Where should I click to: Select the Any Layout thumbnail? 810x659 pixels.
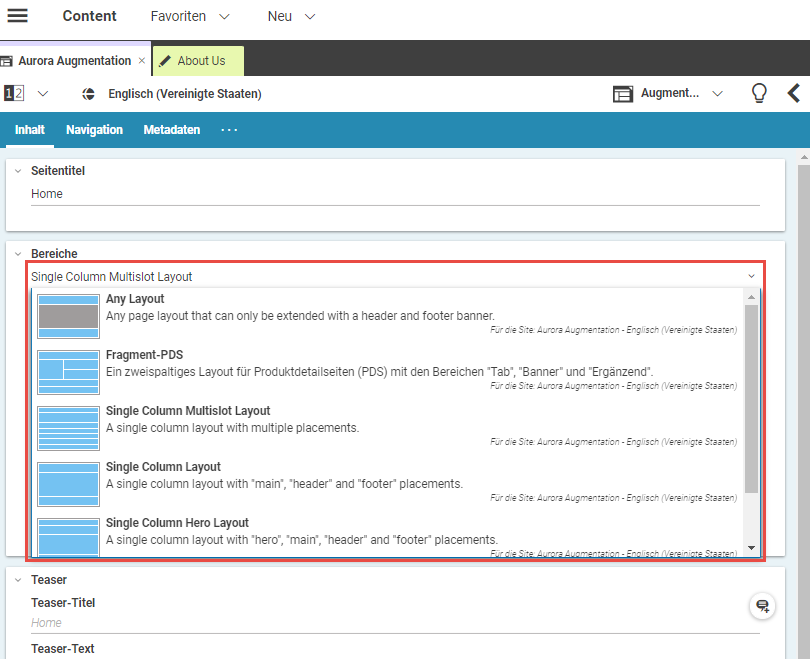click(69, 315)
